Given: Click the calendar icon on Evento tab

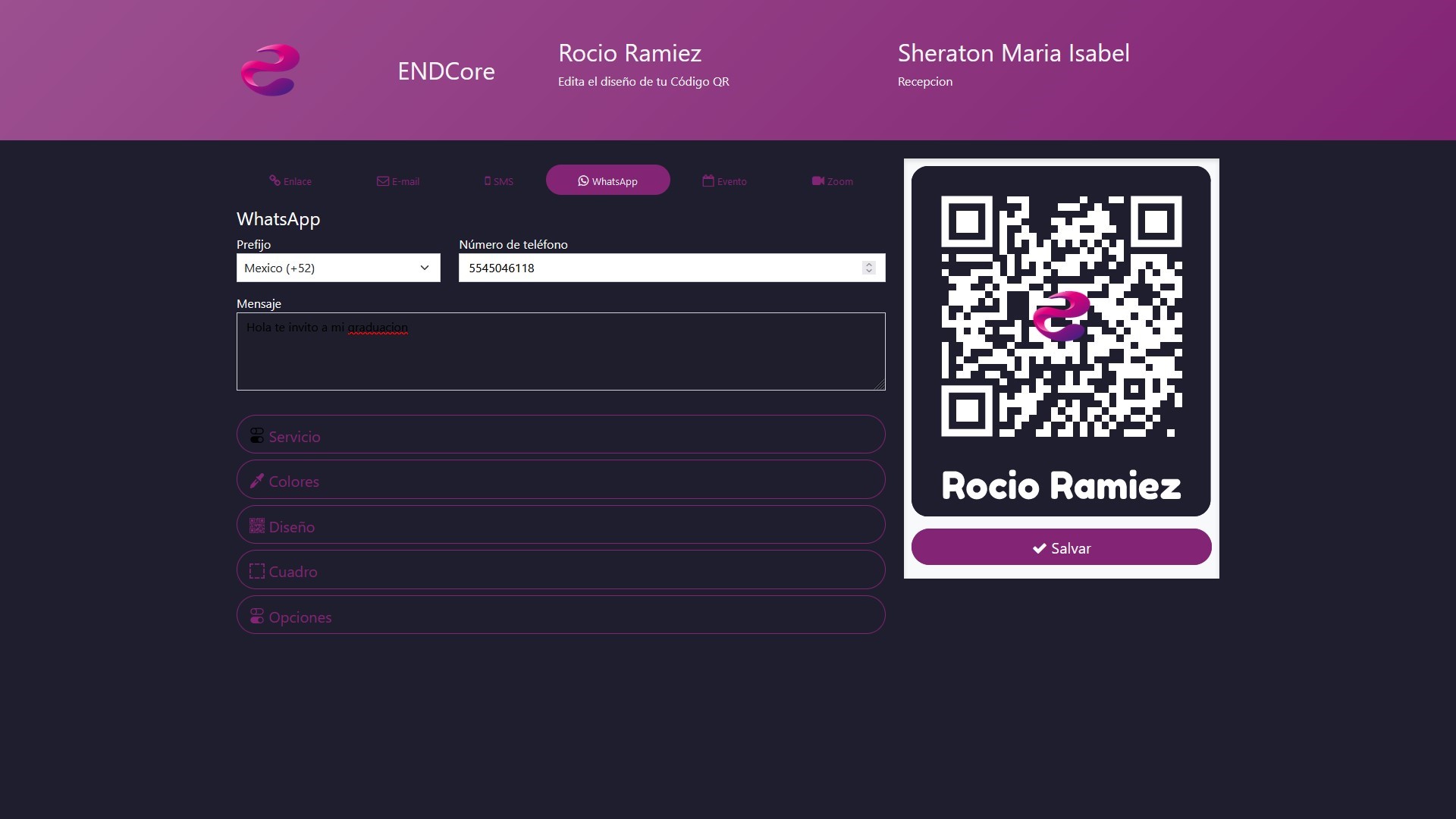Looking at the screenshot, I should pos(708,180).
